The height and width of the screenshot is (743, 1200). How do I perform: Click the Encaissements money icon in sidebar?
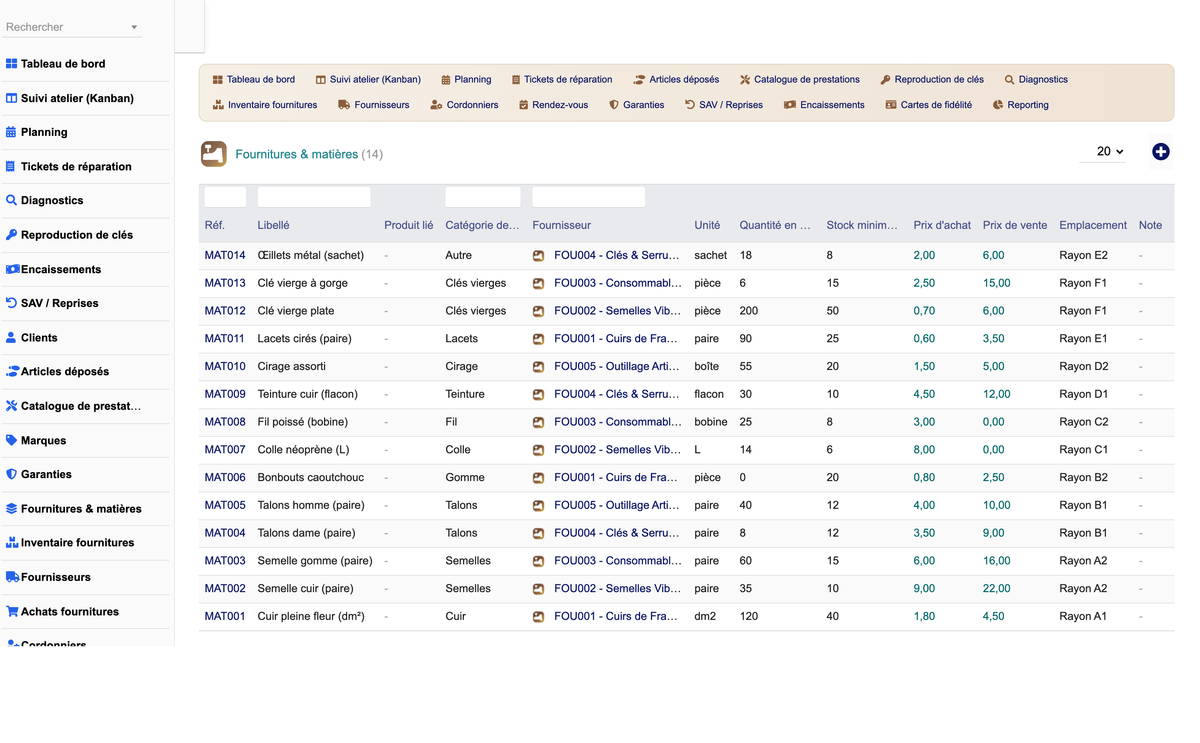[x=12, y=269]
